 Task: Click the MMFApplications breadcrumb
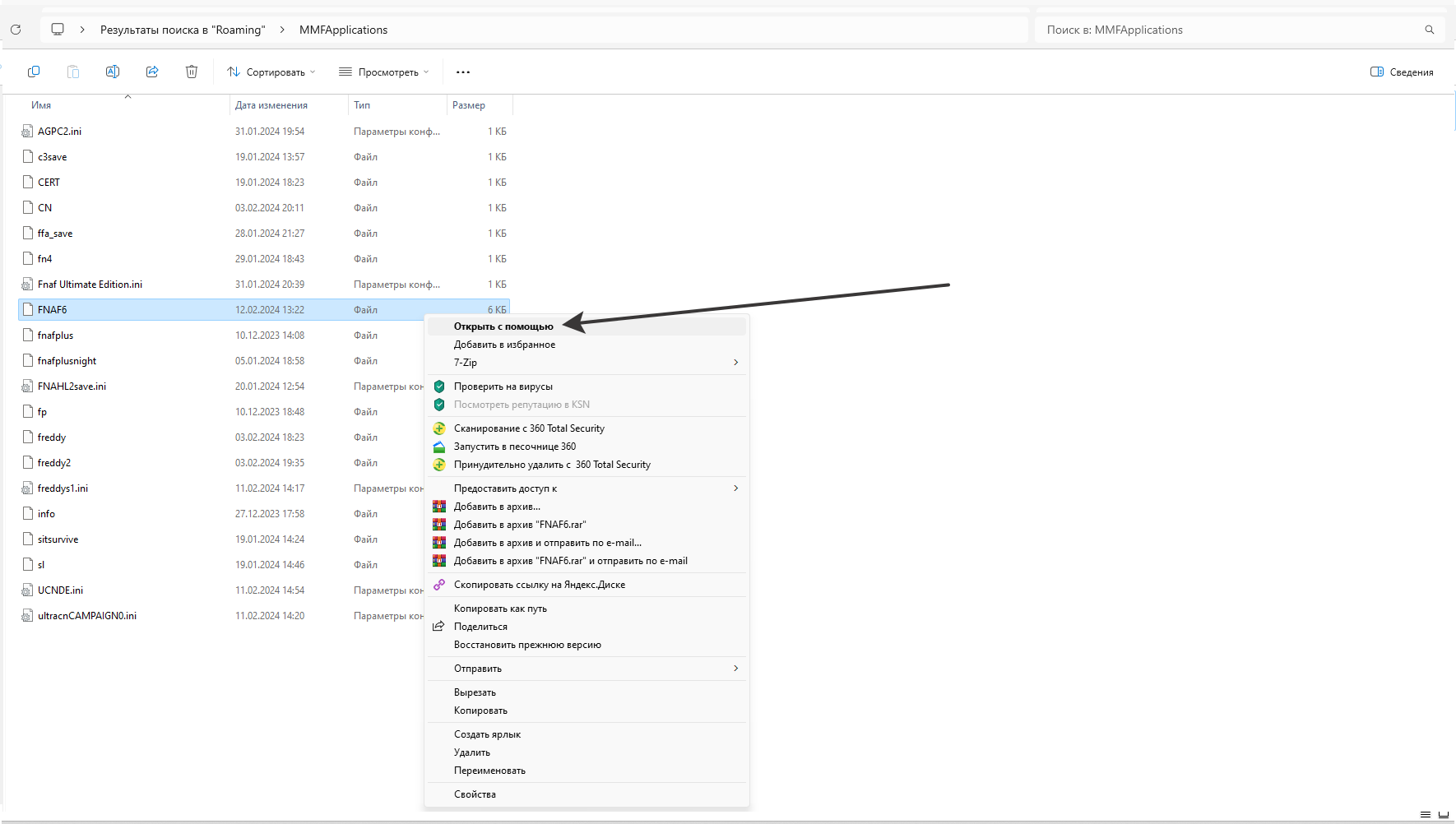click(x=343, y=30)
